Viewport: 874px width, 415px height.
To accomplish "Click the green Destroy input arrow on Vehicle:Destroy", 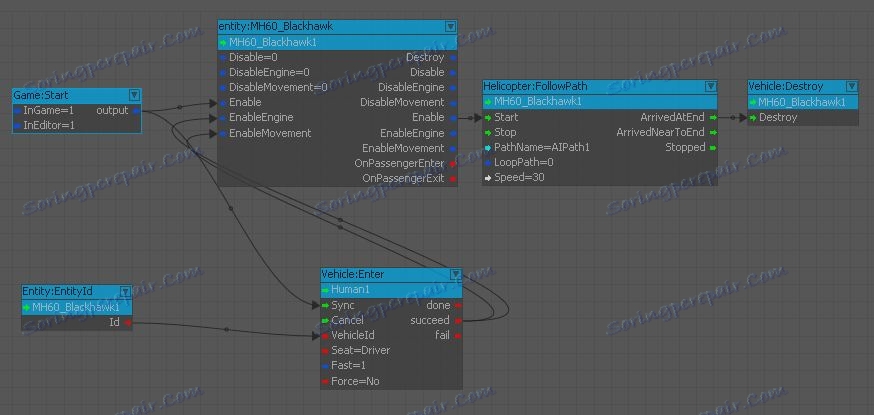I will pos(753,118).
